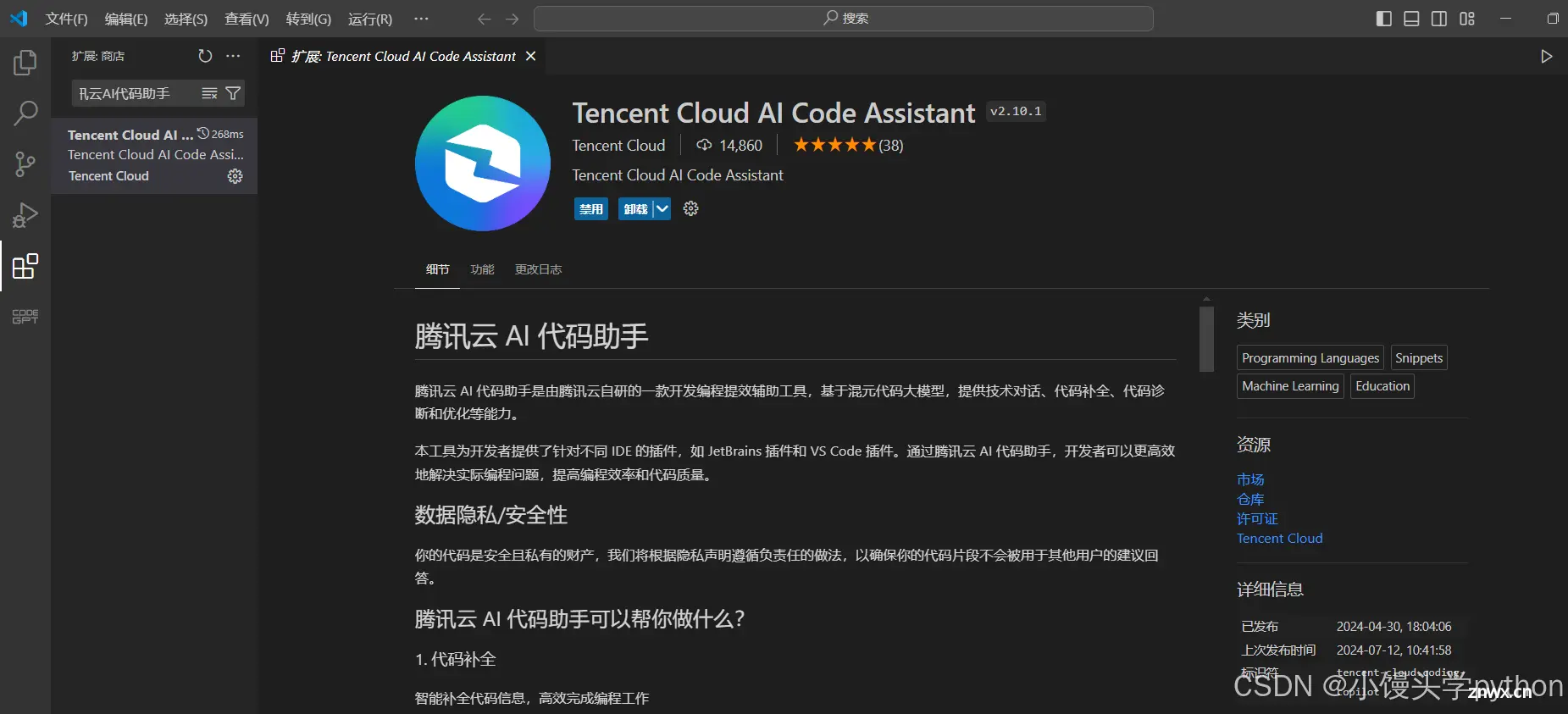Open the Source Control view
Image resolution: width=1568 pixels, height=714 pixels.
[x=25, y=164]
